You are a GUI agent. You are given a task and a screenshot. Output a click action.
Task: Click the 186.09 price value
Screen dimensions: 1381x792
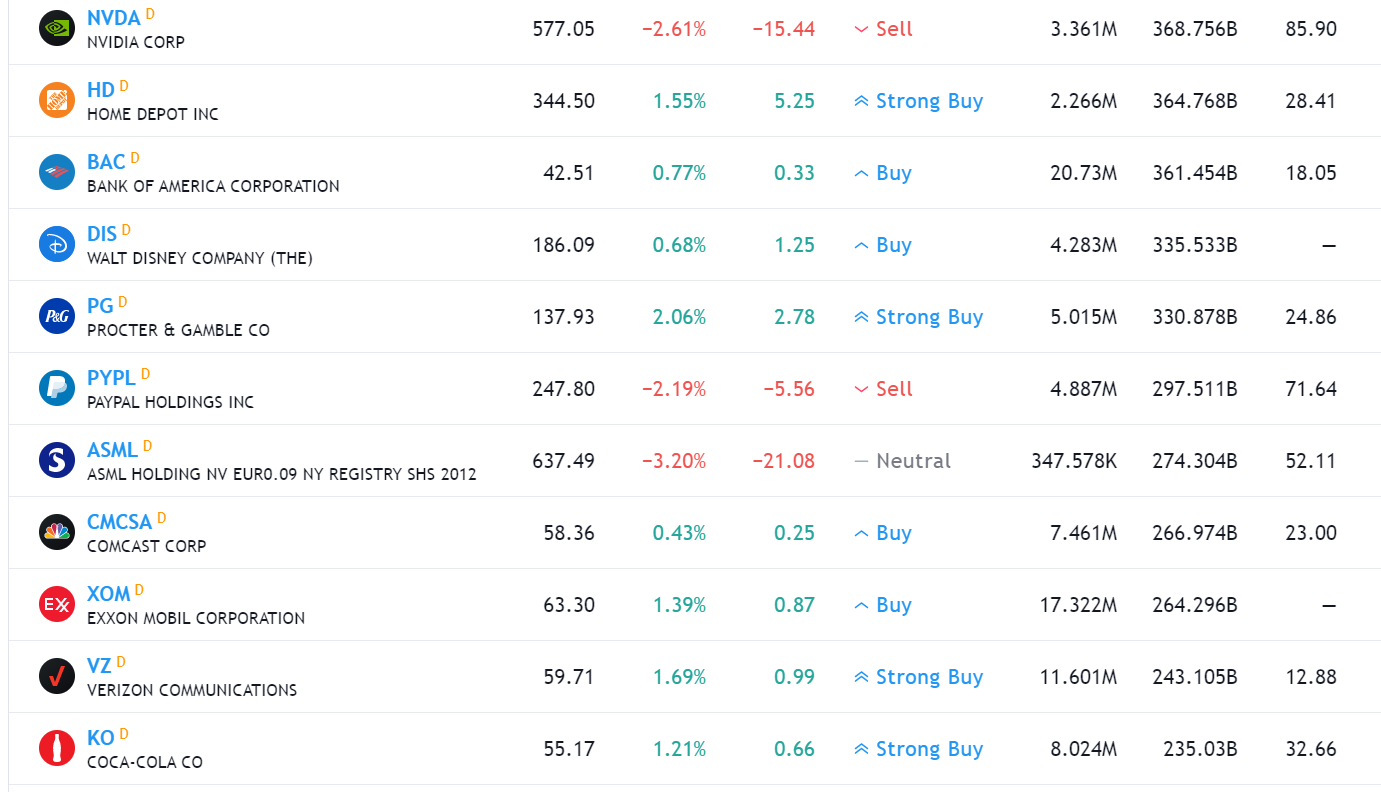pyautogui.click(x=563, y=245)
